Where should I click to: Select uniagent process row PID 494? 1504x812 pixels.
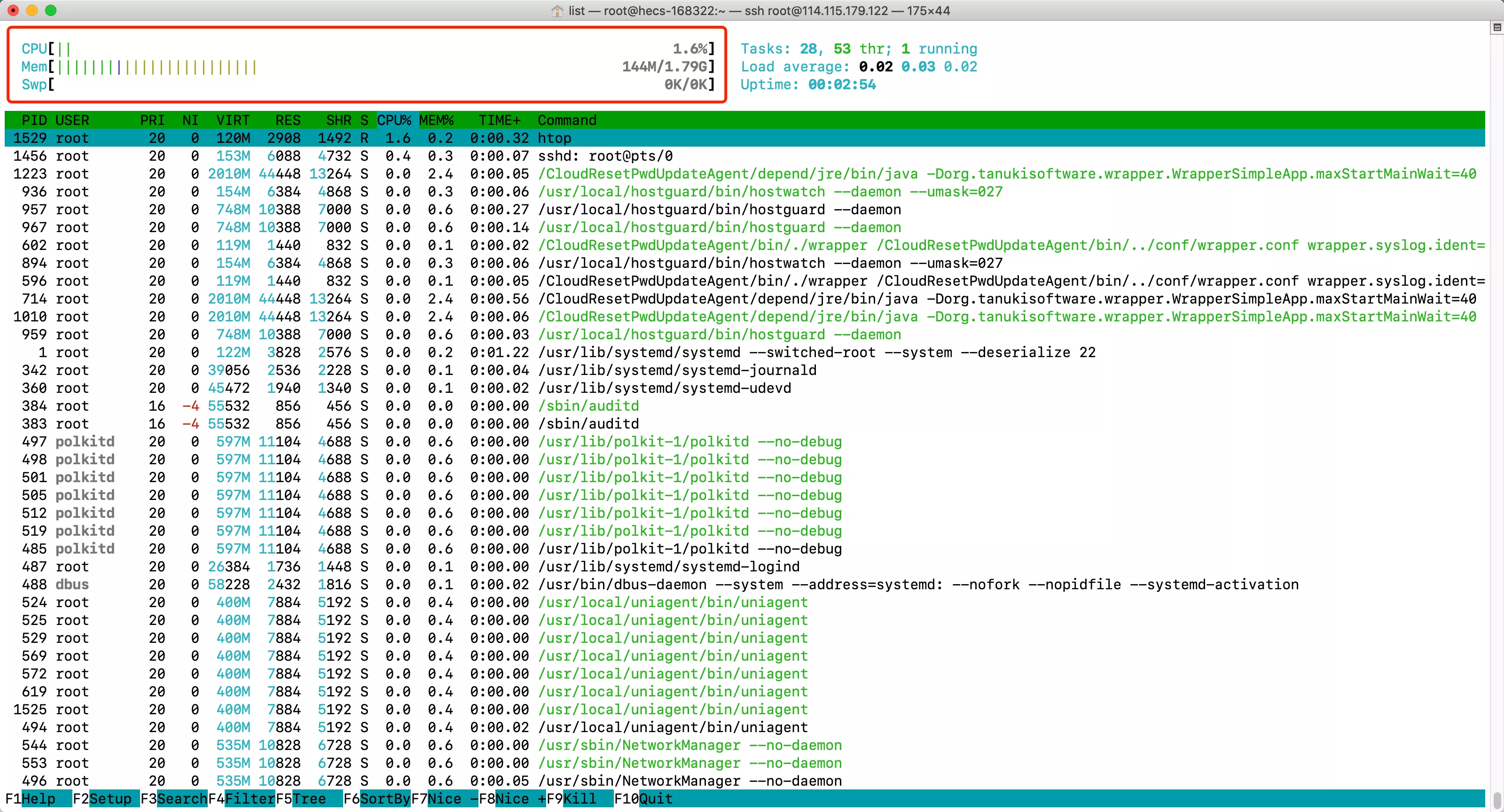744,727
